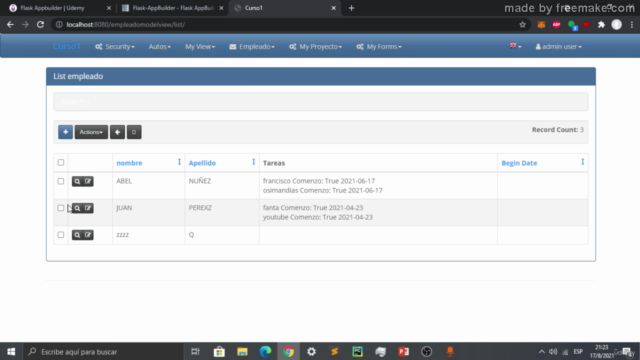
Task: Sort by Apellido using its sort arrow icon
Action: point(253,162)
